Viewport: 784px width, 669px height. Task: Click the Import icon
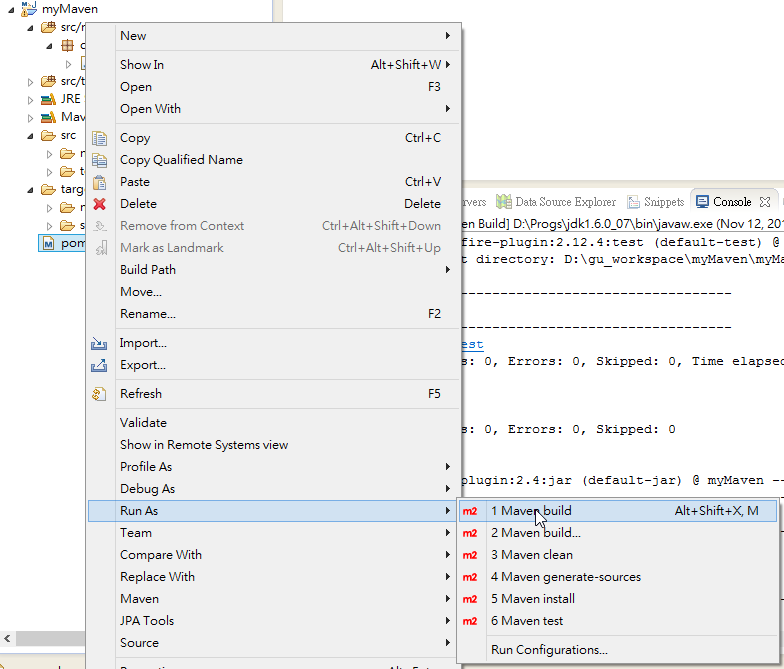(x=99, y=343)
